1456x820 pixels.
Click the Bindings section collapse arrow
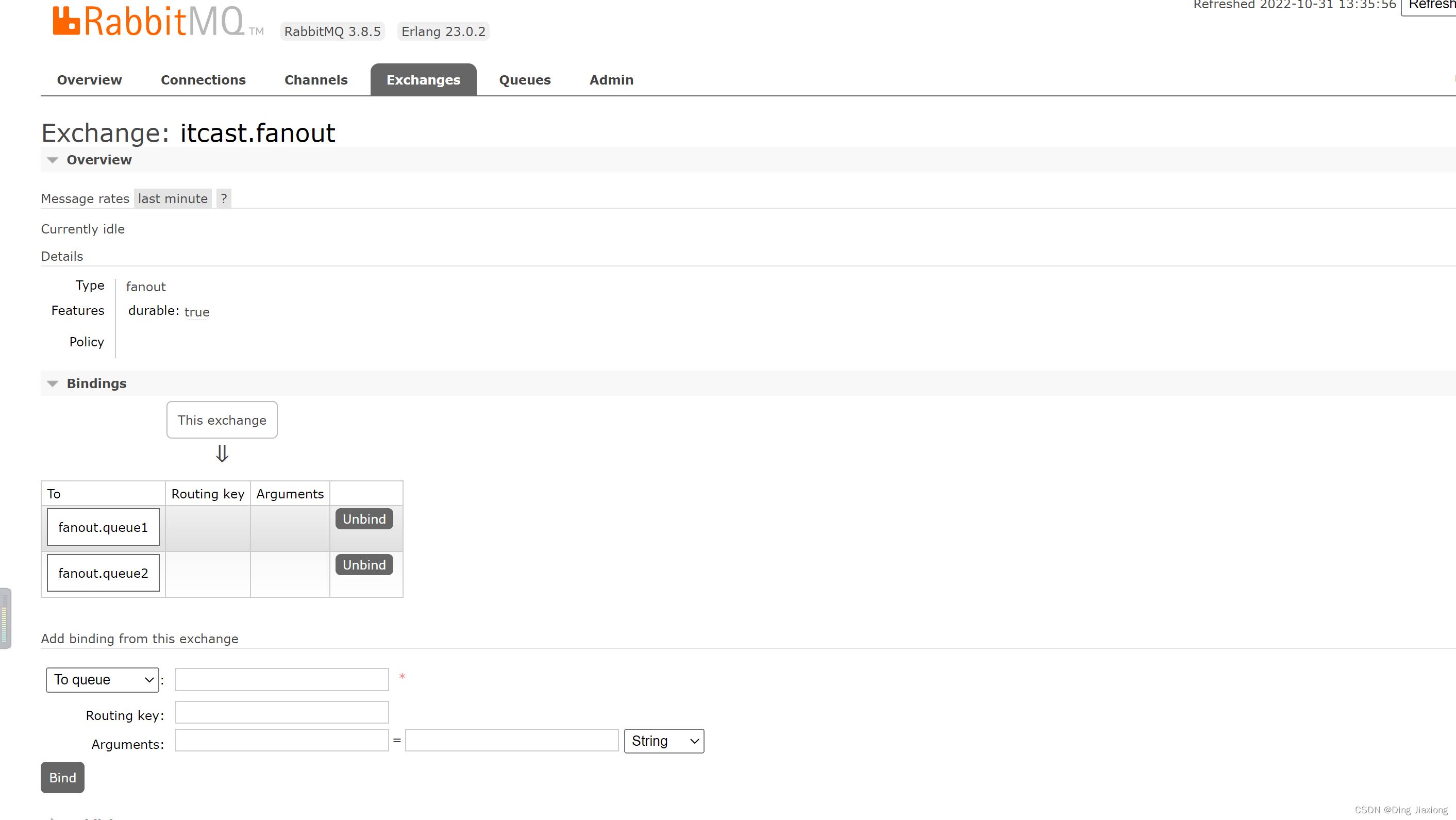point(52,384)
